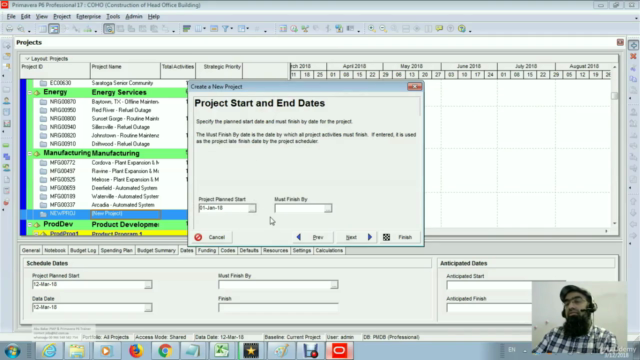The image size is (640, 360).
Task: Collapse the ProdDev group
Action: (30, 224)
